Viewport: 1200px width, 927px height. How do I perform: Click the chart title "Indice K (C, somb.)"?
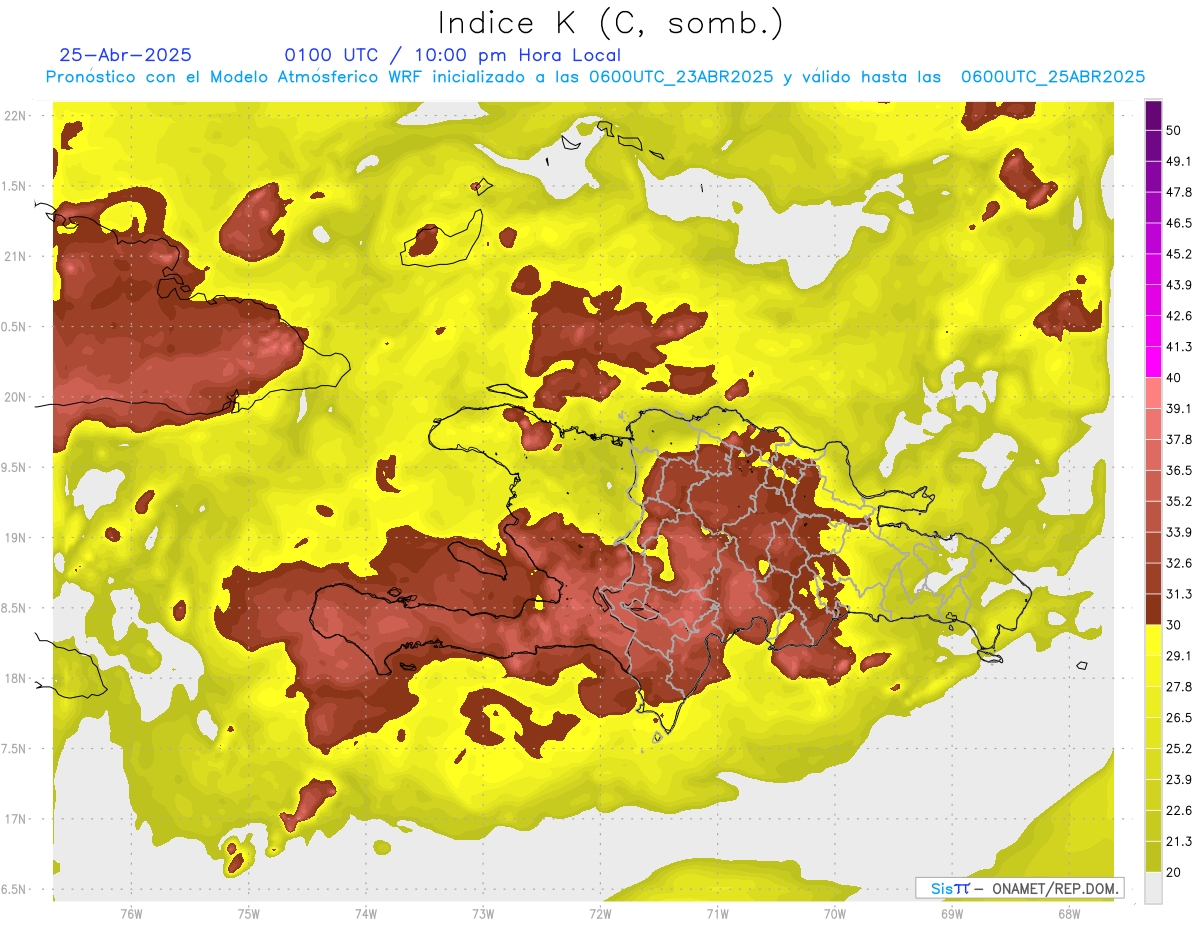pos(611,24)
